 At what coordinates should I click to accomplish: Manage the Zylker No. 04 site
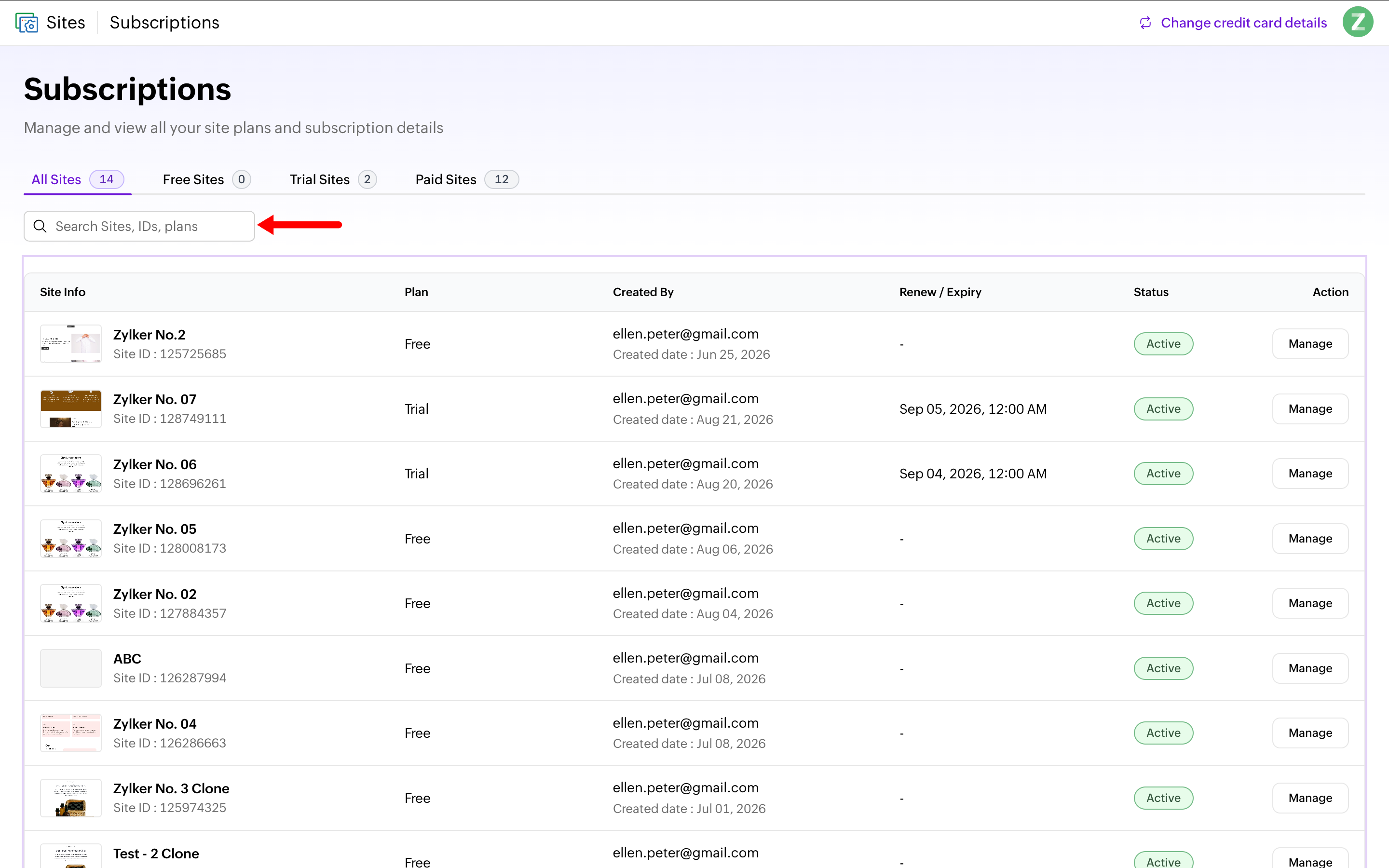[x=1310, y=733]
